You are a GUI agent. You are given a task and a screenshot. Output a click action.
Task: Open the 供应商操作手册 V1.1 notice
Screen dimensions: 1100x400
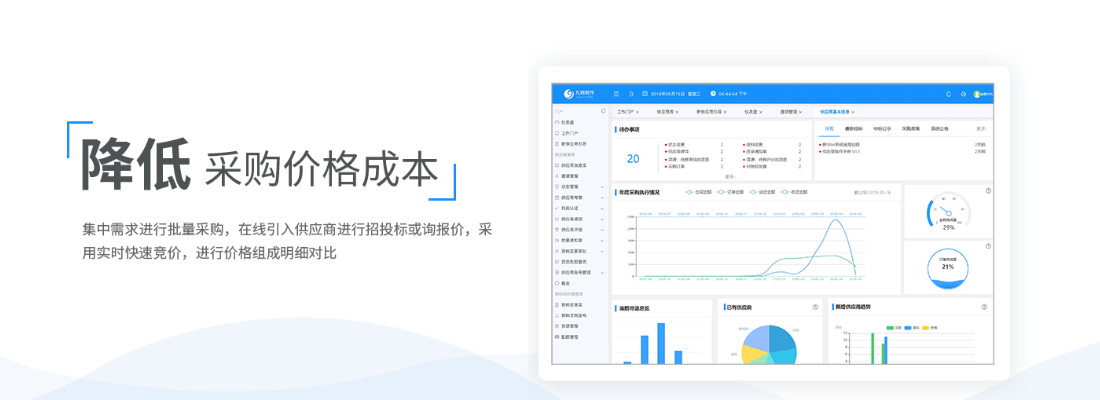840,151
